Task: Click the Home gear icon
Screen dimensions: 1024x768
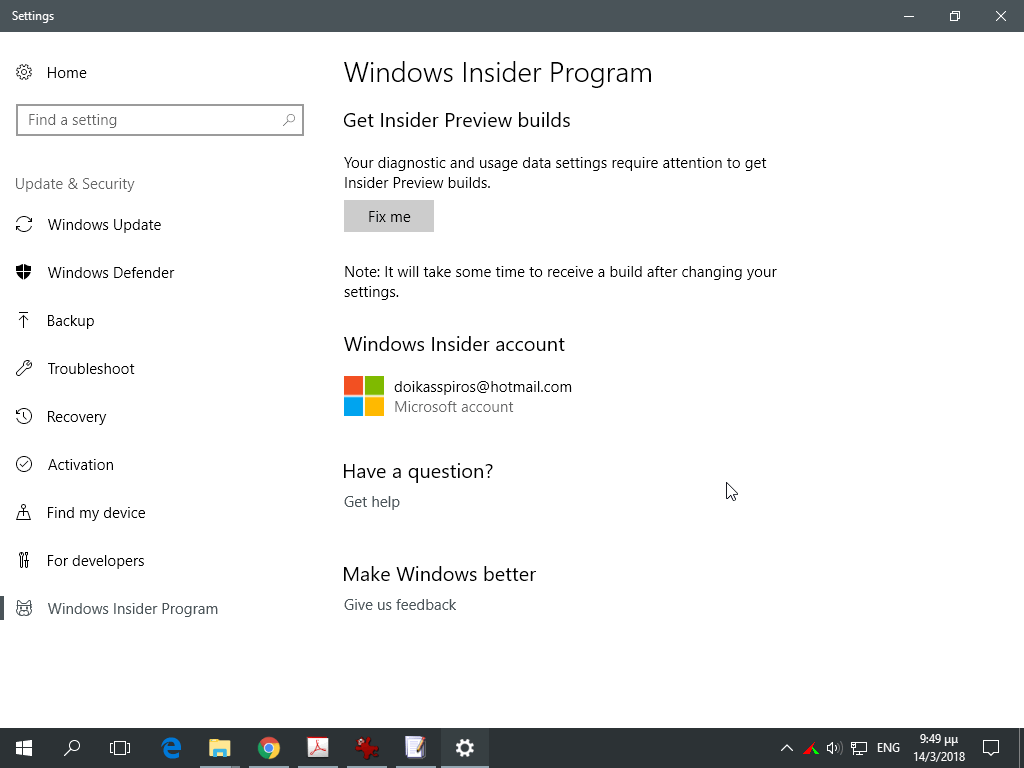Action: 24,72
